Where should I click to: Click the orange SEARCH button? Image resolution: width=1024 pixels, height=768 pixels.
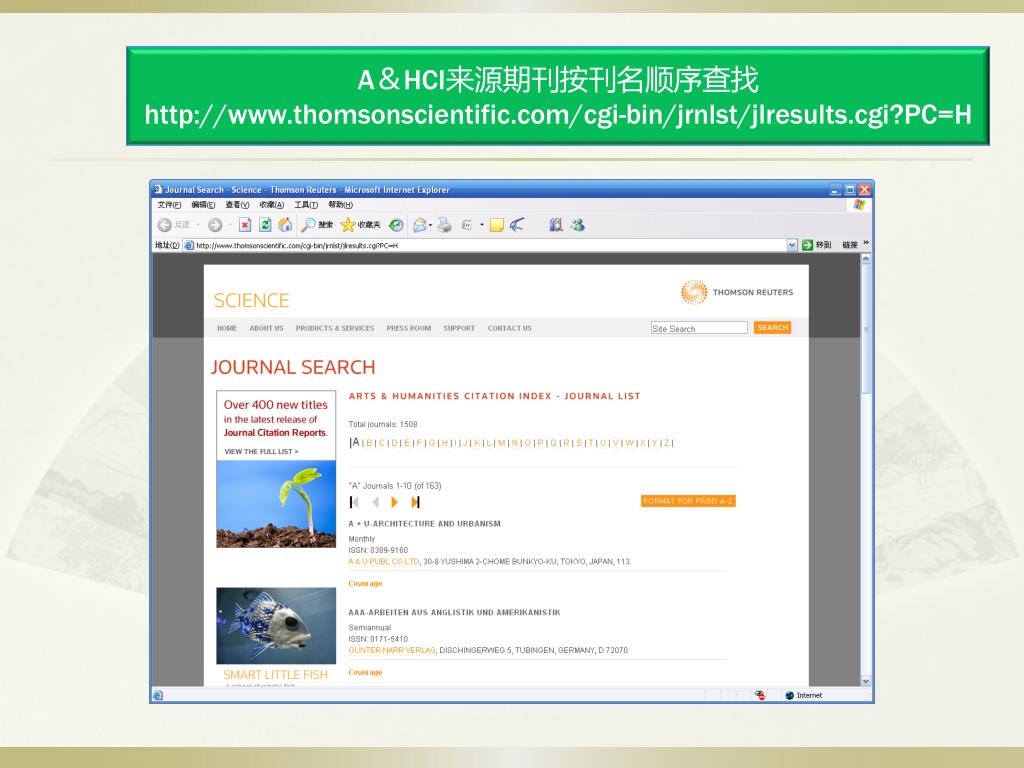click(x=773, y=328)
